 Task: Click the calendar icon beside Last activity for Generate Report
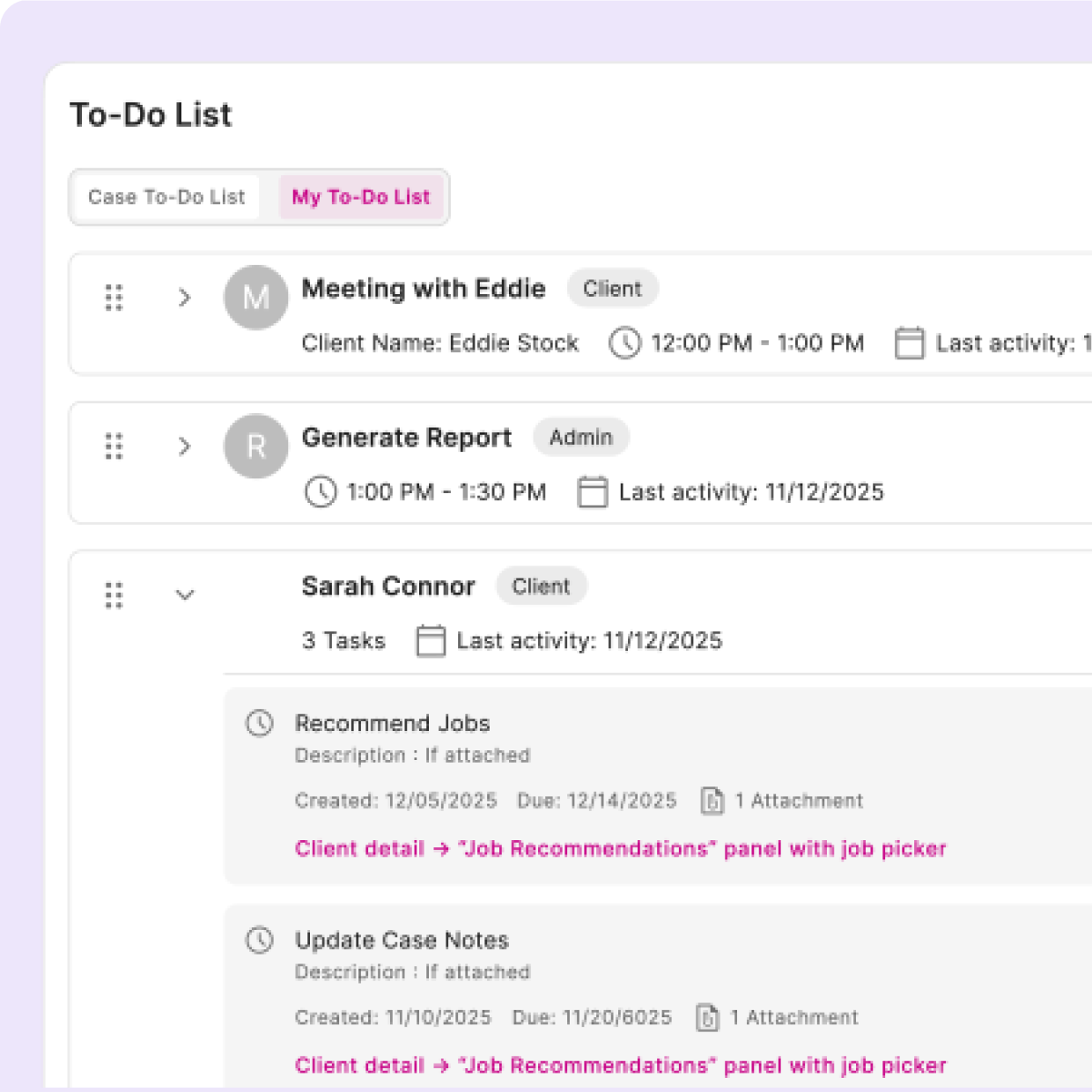(x=592, y=492)
